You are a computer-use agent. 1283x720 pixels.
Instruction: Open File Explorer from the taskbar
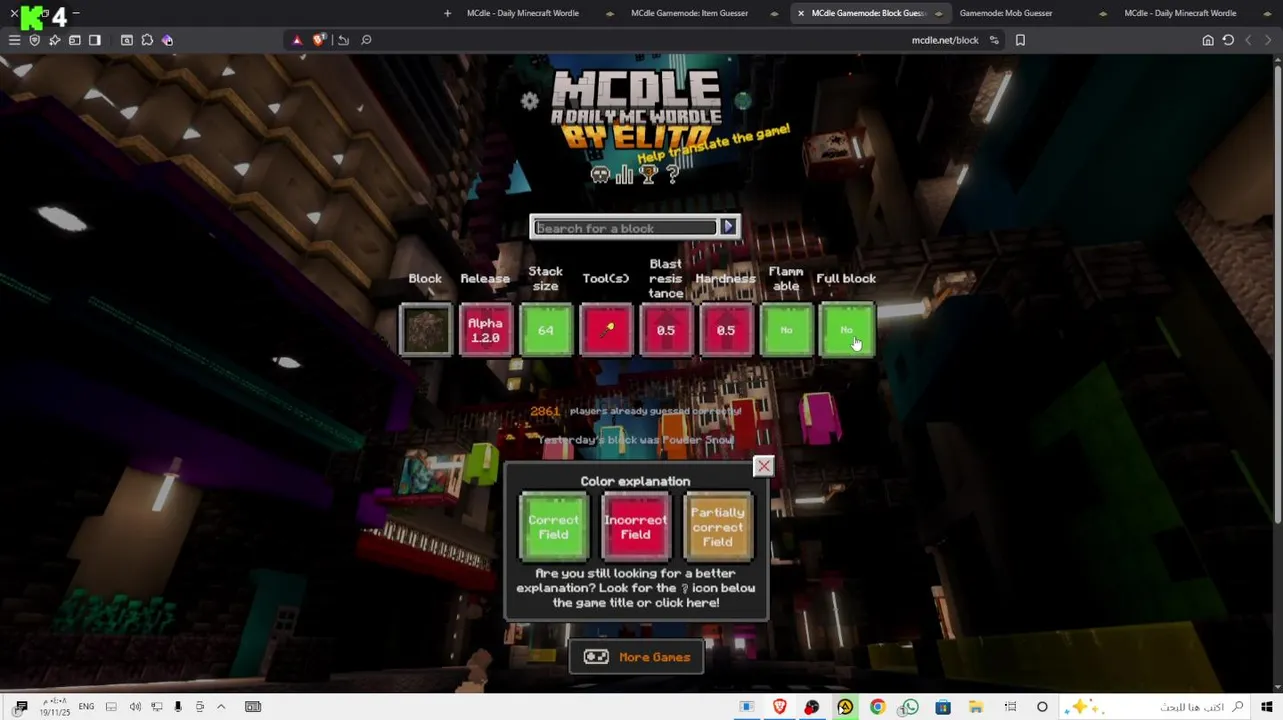point(975,707)
